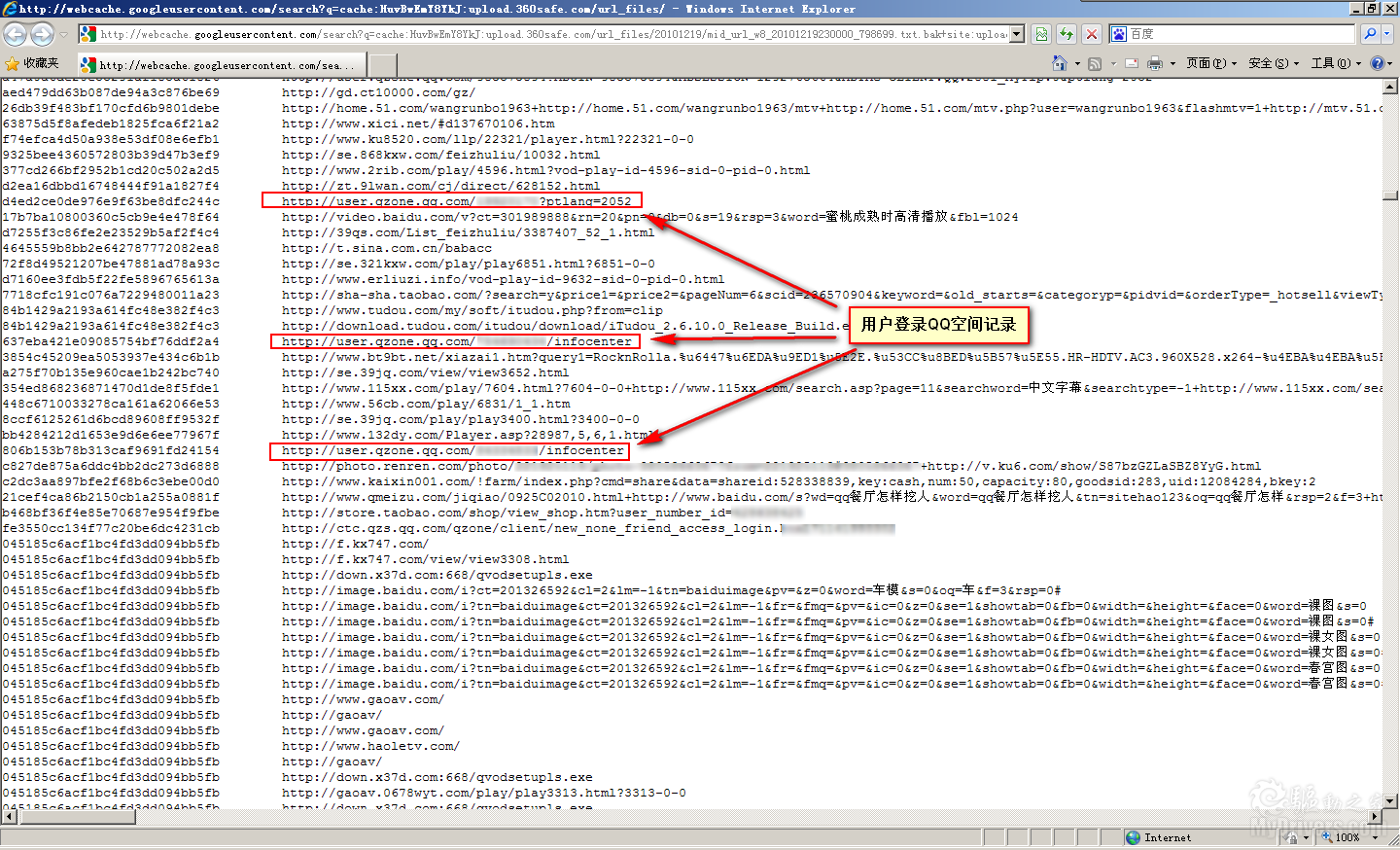
Task: Click the video.baidu.com URL line
Action: click(x=650, y=217)
